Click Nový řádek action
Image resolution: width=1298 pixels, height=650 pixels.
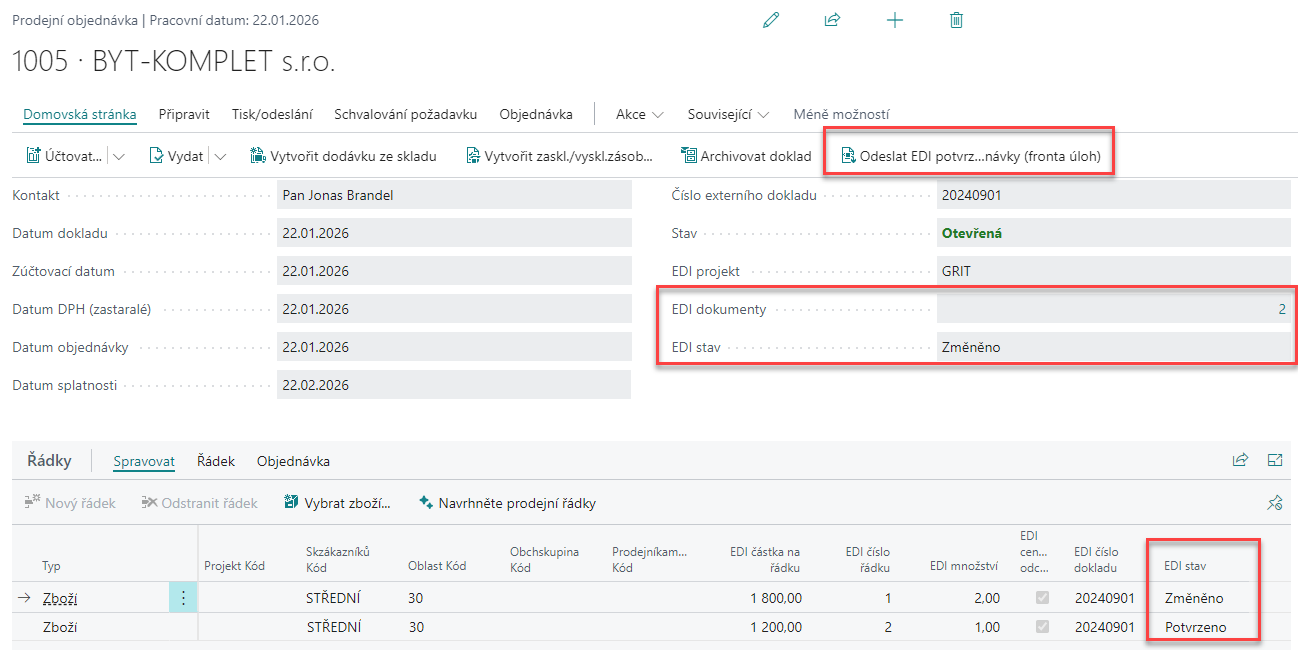(70, 503)
